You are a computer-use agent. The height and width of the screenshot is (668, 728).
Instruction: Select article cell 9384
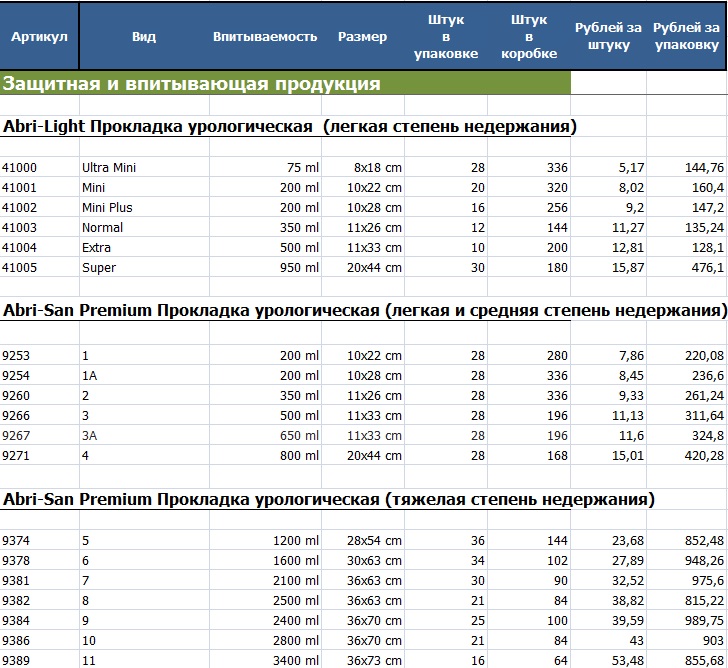[39, 620]
